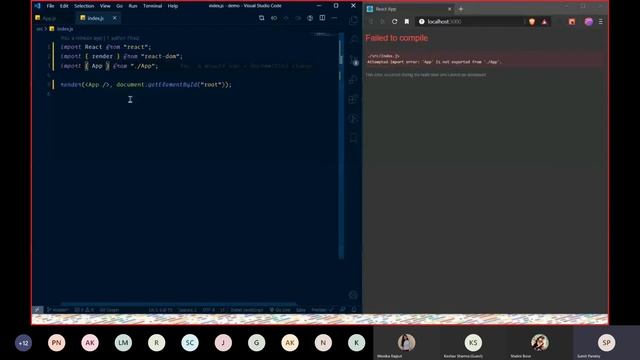Click the src folder in breadcrumb
The height and width of the screenshot is (360, 640).
pos(39,29)
